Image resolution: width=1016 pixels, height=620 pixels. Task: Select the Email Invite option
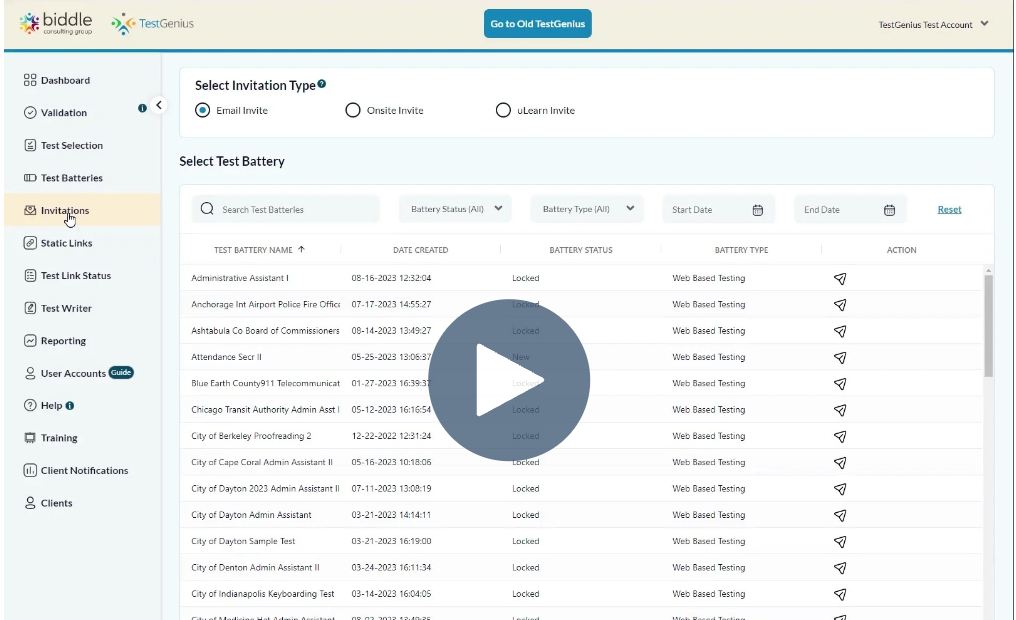click(x=203, y=110)
